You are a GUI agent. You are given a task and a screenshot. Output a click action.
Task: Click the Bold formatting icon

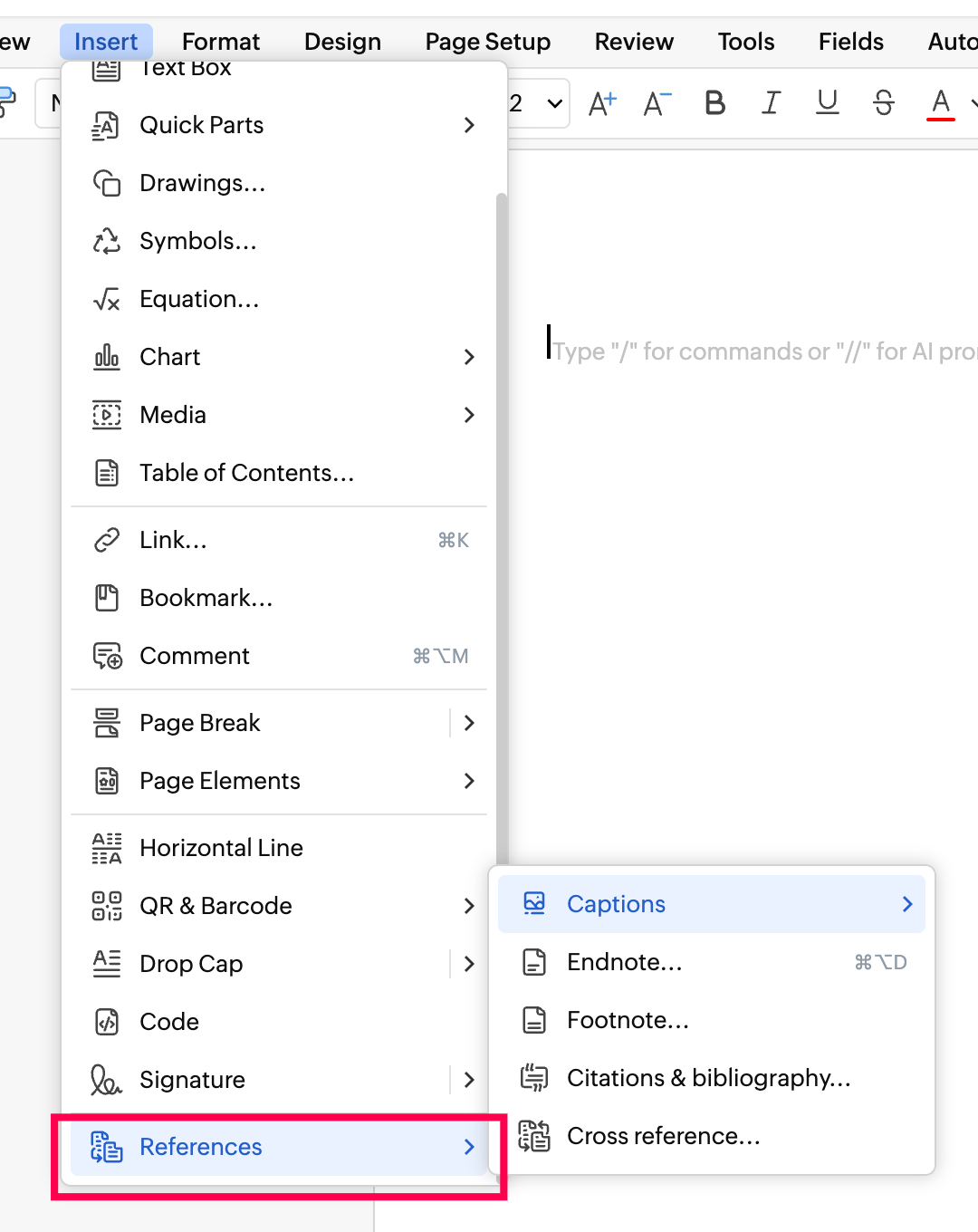click(x=715, y=103)
